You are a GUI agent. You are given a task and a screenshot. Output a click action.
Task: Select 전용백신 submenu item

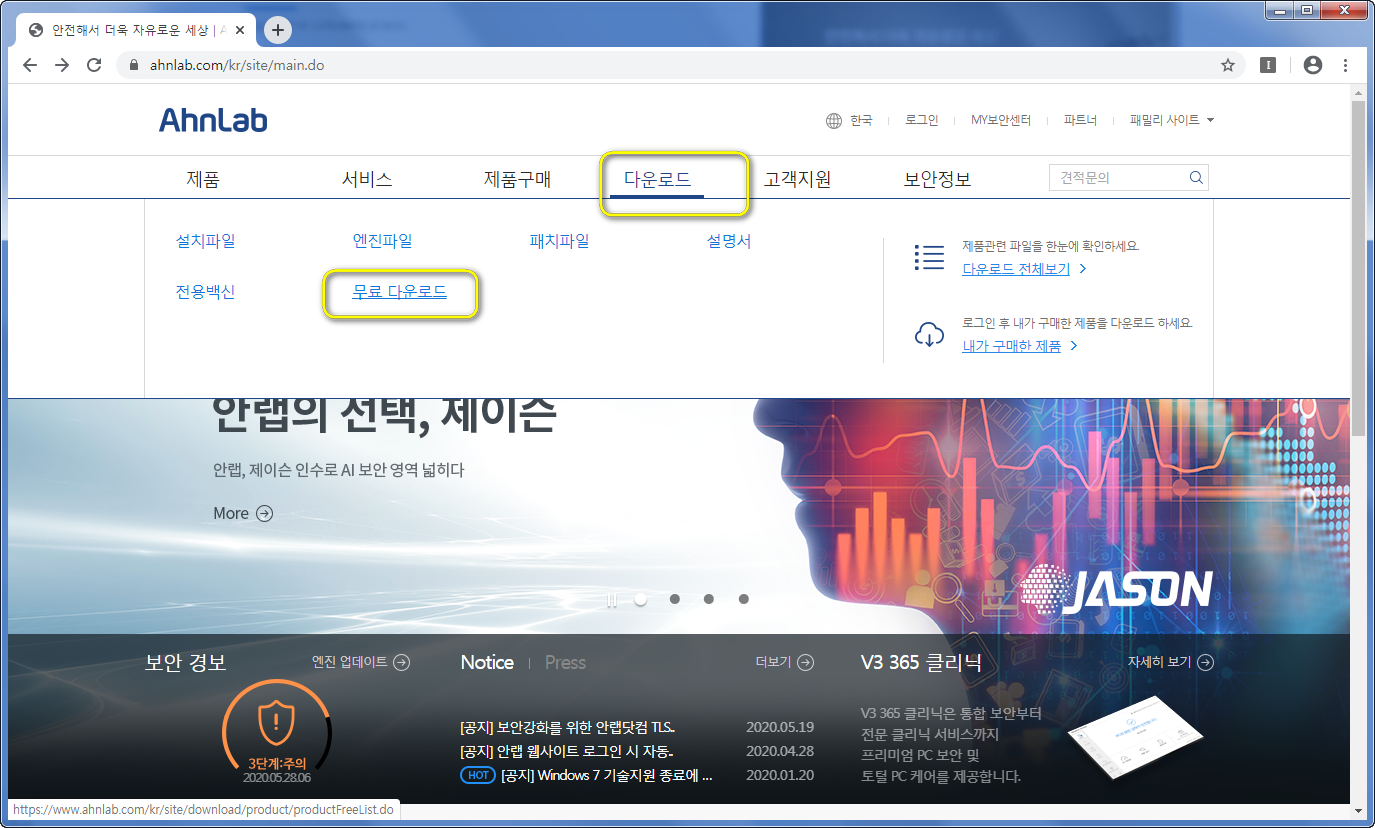click(205, 292)
